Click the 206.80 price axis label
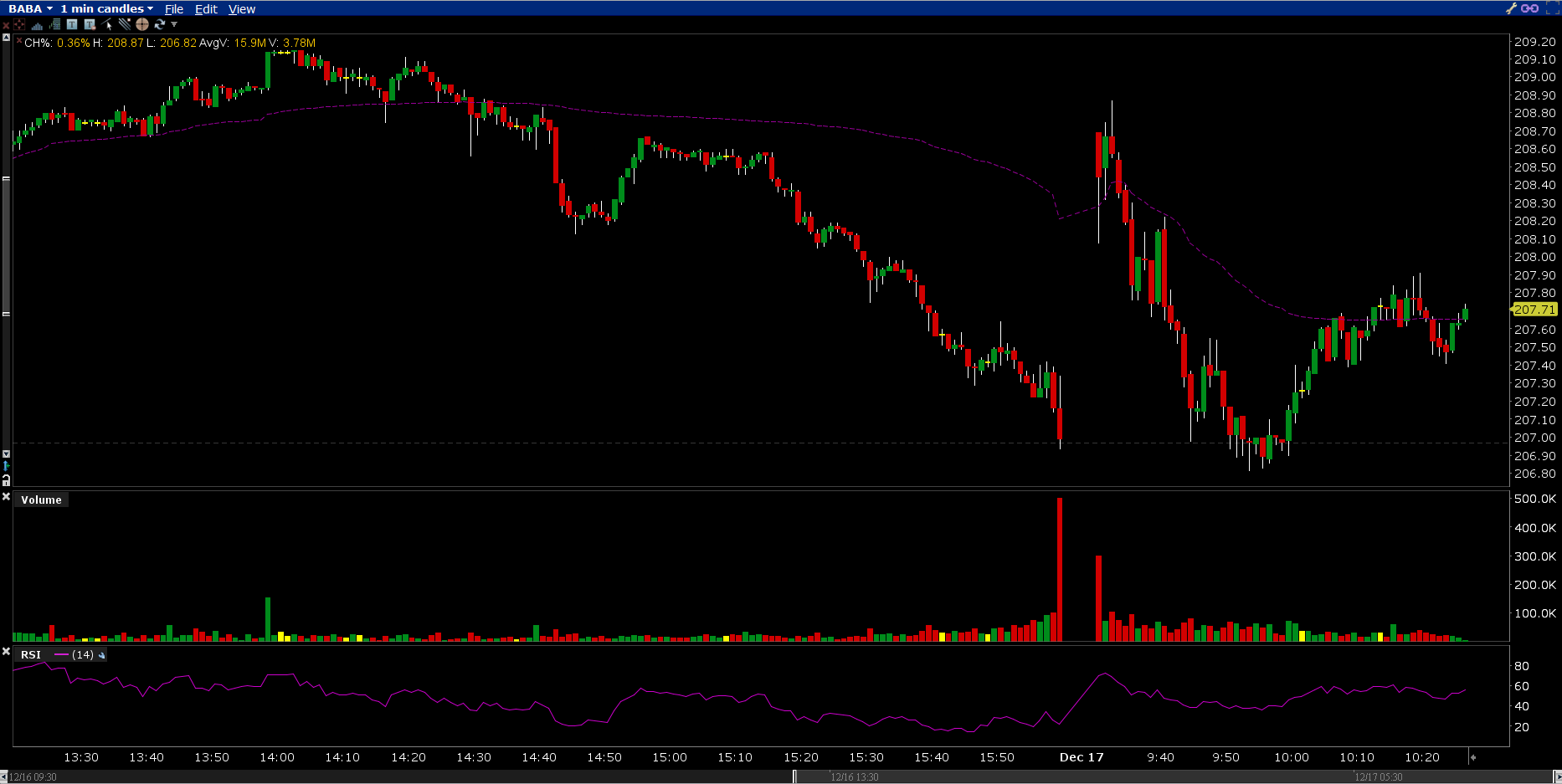 pos(1535,474)
